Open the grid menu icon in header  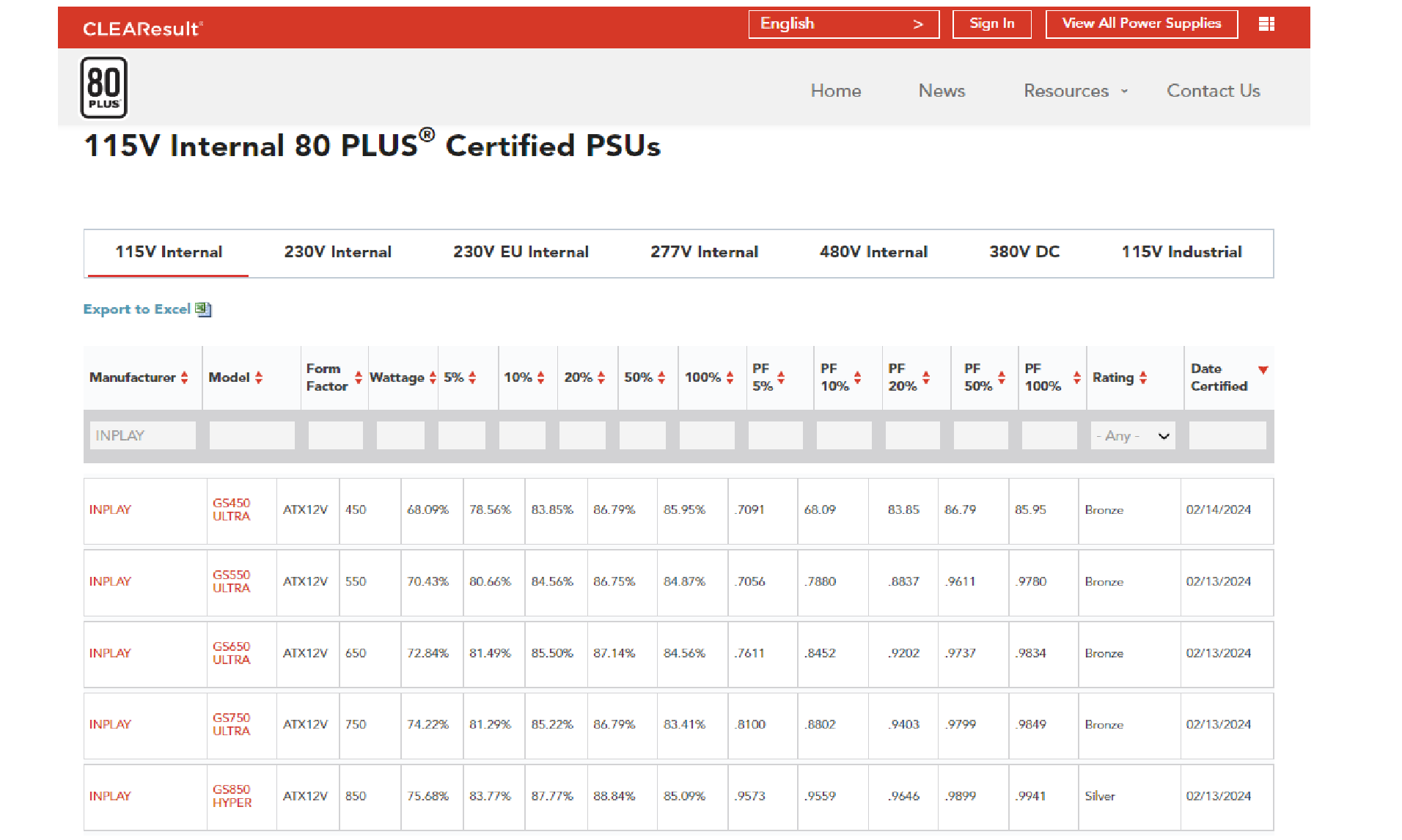pyautogui.click(x=1266, y=24)
